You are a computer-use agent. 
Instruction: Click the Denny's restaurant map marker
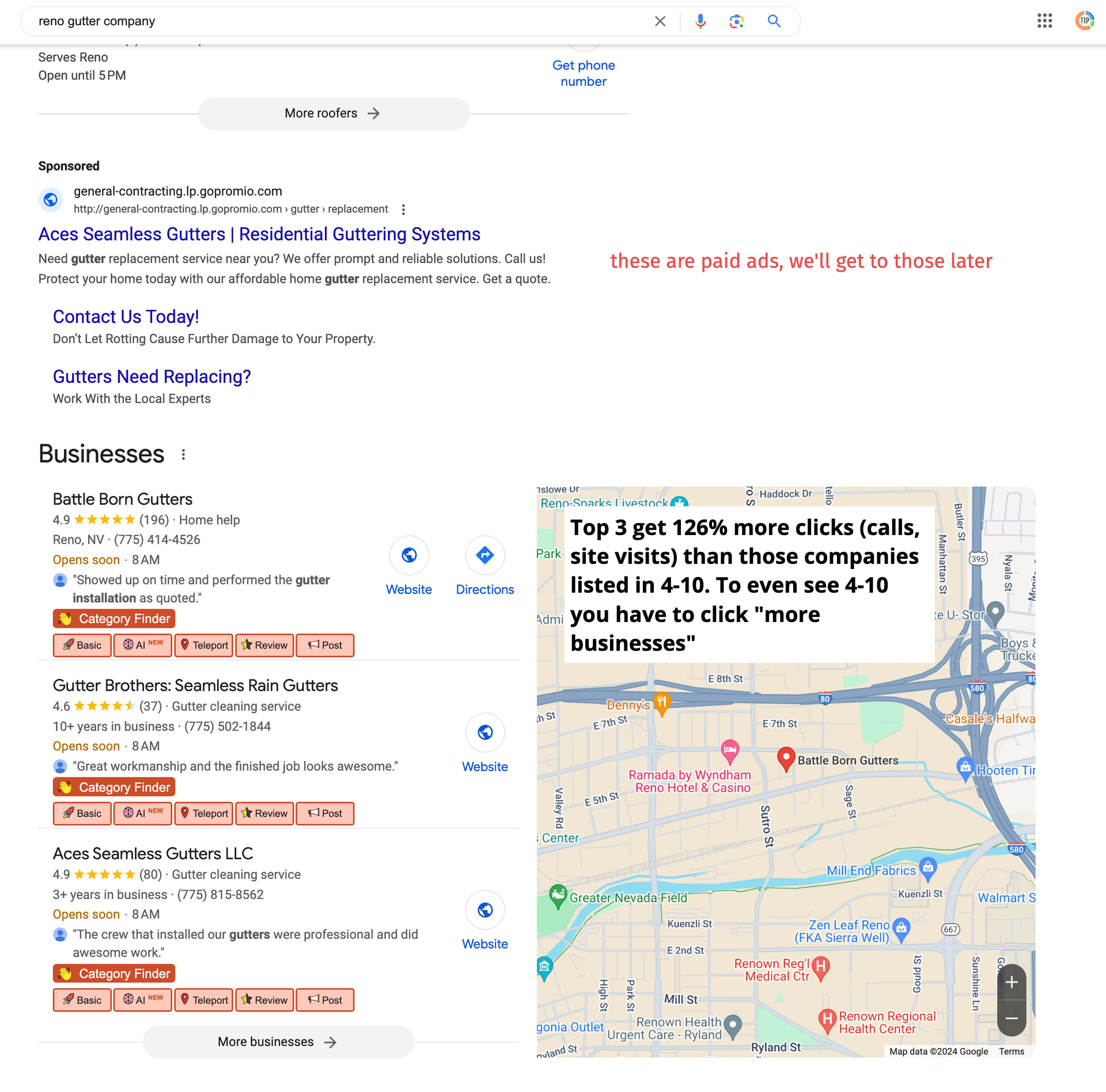coord(662,704)
